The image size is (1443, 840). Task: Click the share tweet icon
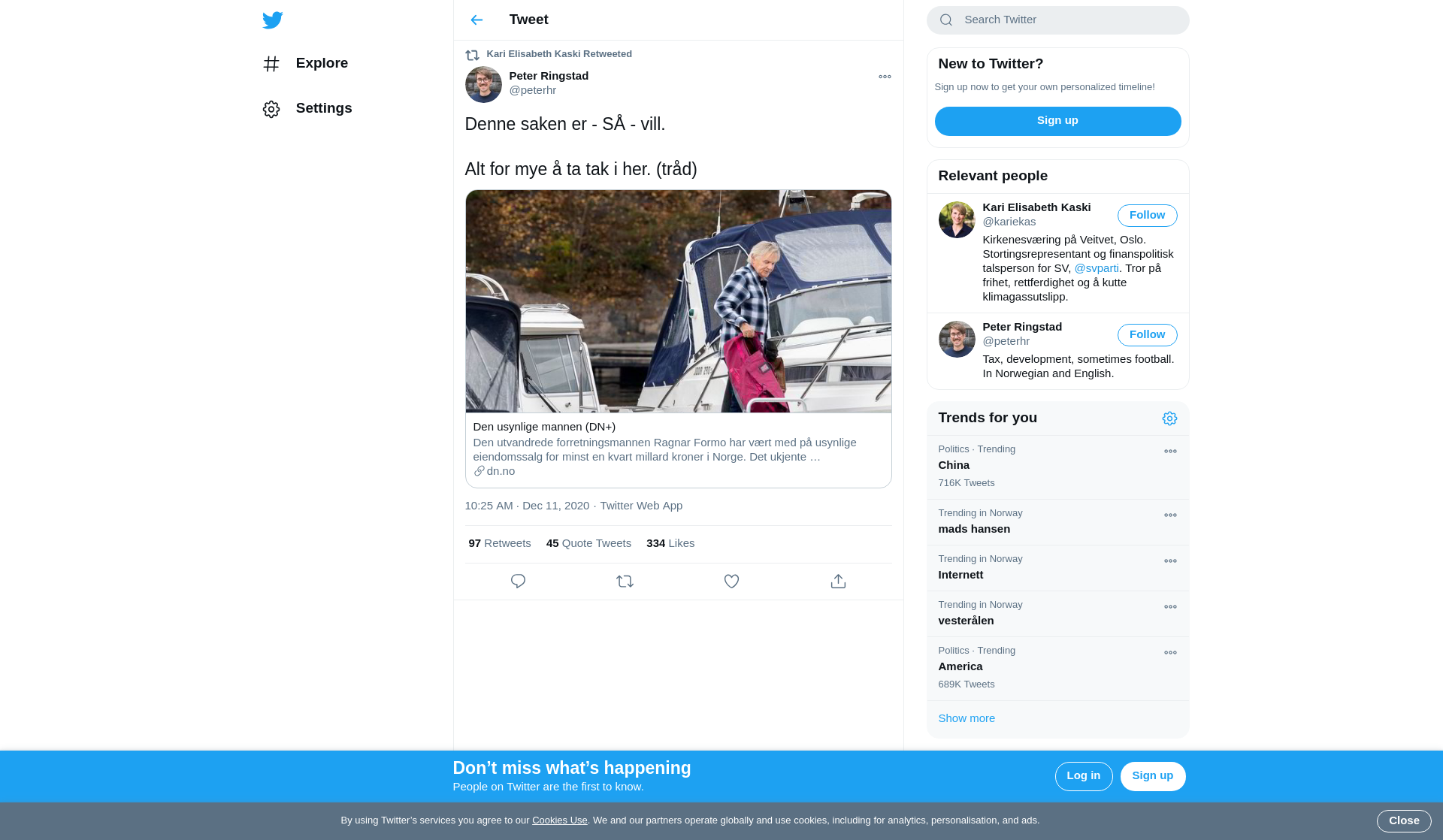pos(838,582)
